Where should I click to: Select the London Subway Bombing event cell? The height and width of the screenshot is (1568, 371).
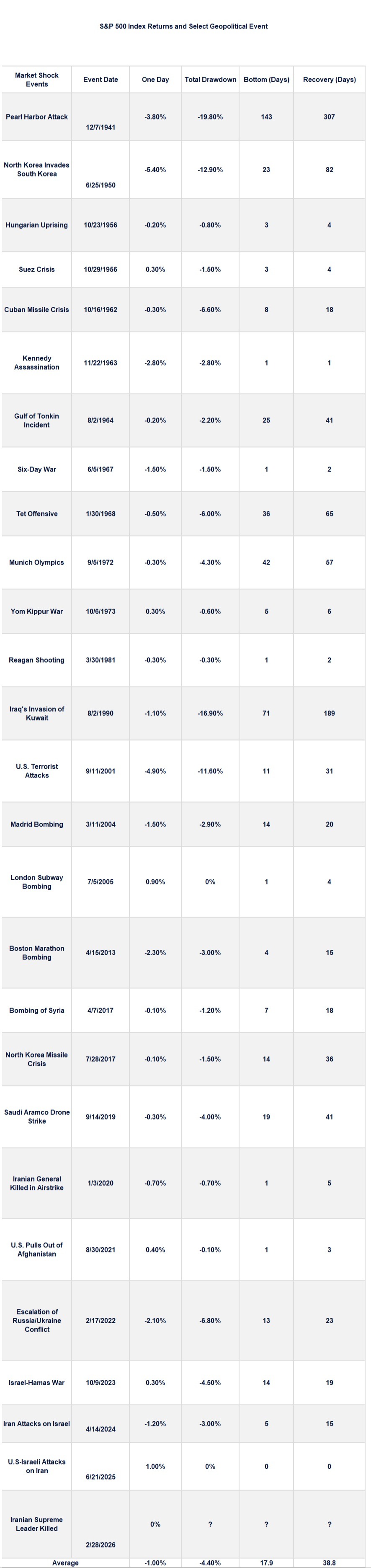(36, 881)
